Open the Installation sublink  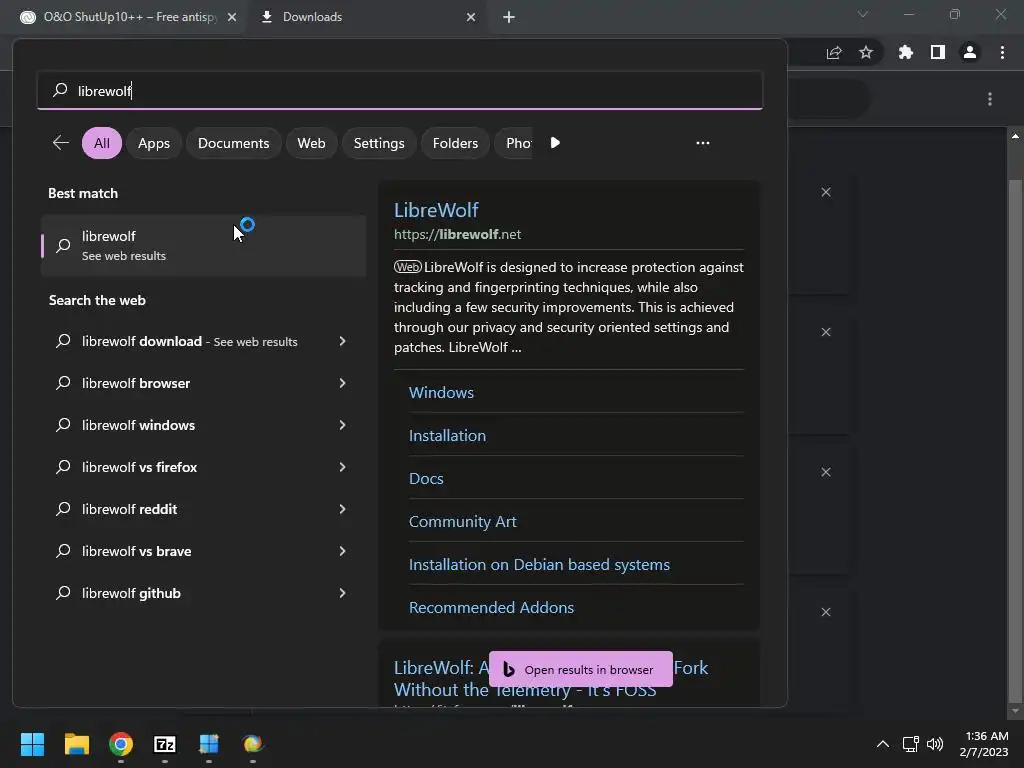pos(447,436)
